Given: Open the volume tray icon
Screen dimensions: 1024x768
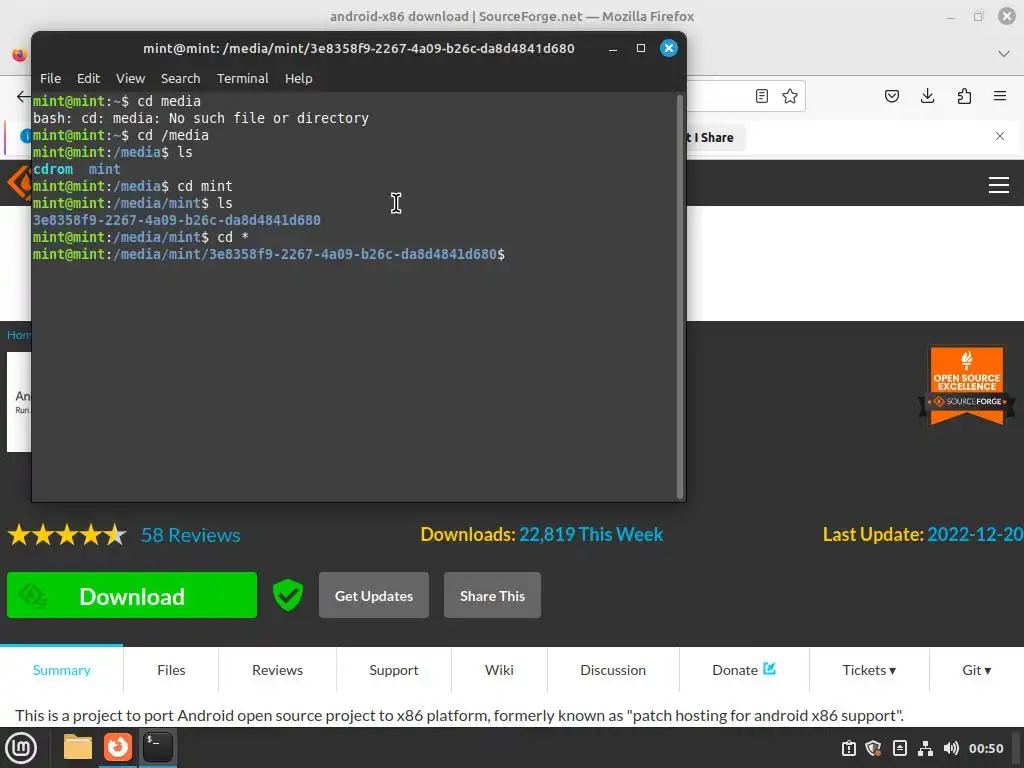Looking at the screenshot, I should (951, 748).
